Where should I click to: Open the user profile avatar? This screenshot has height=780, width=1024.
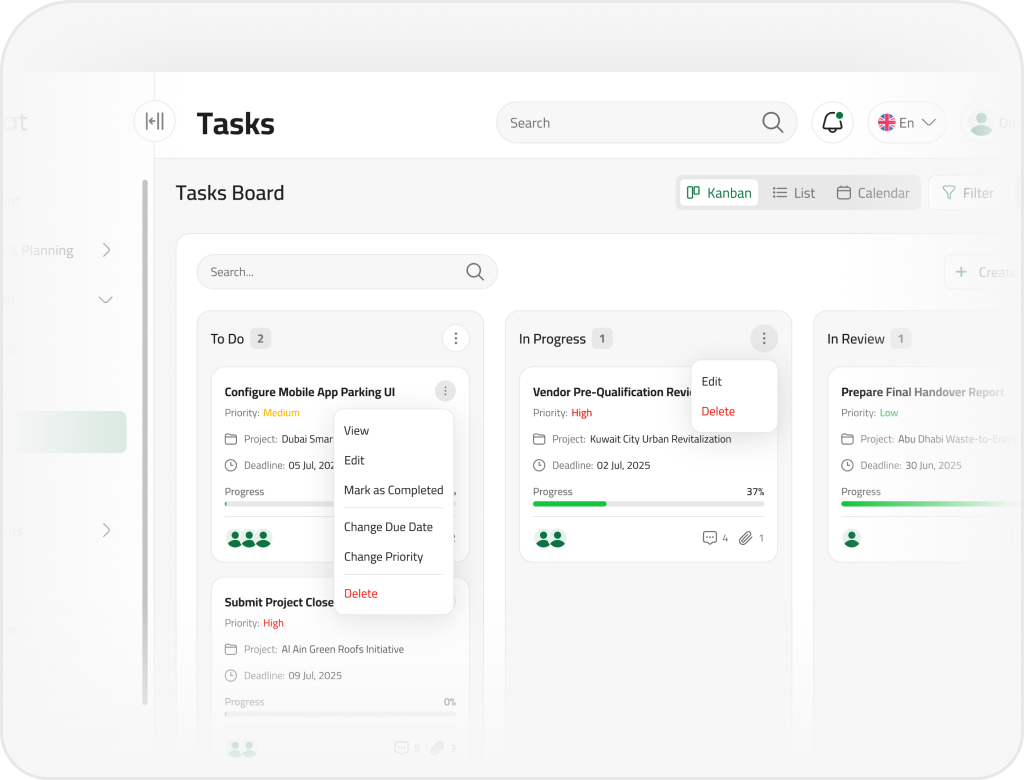click(980, 123)
